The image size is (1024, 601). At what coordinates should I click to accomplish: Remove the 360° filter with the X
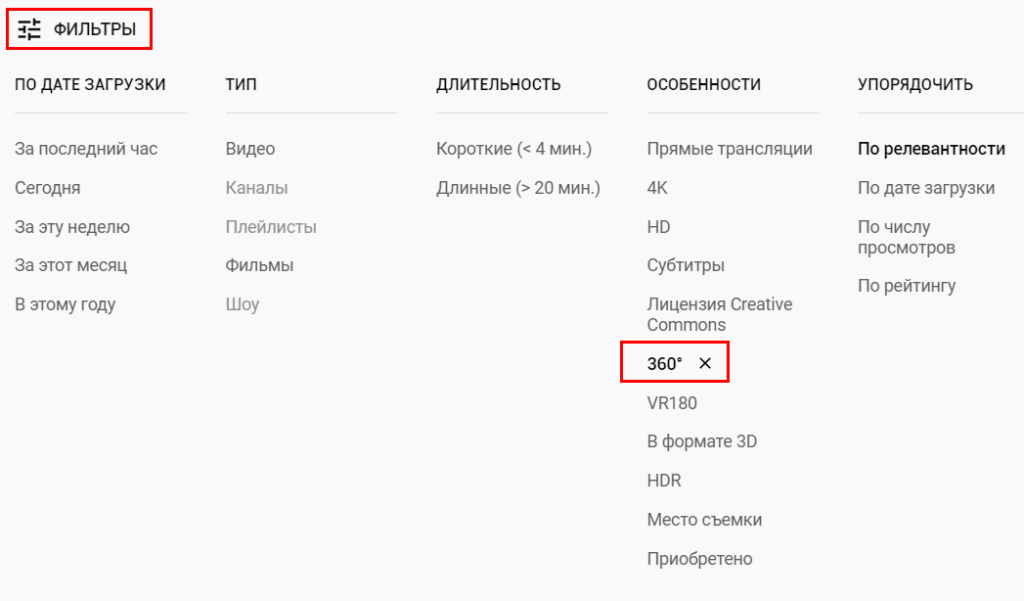705,364
